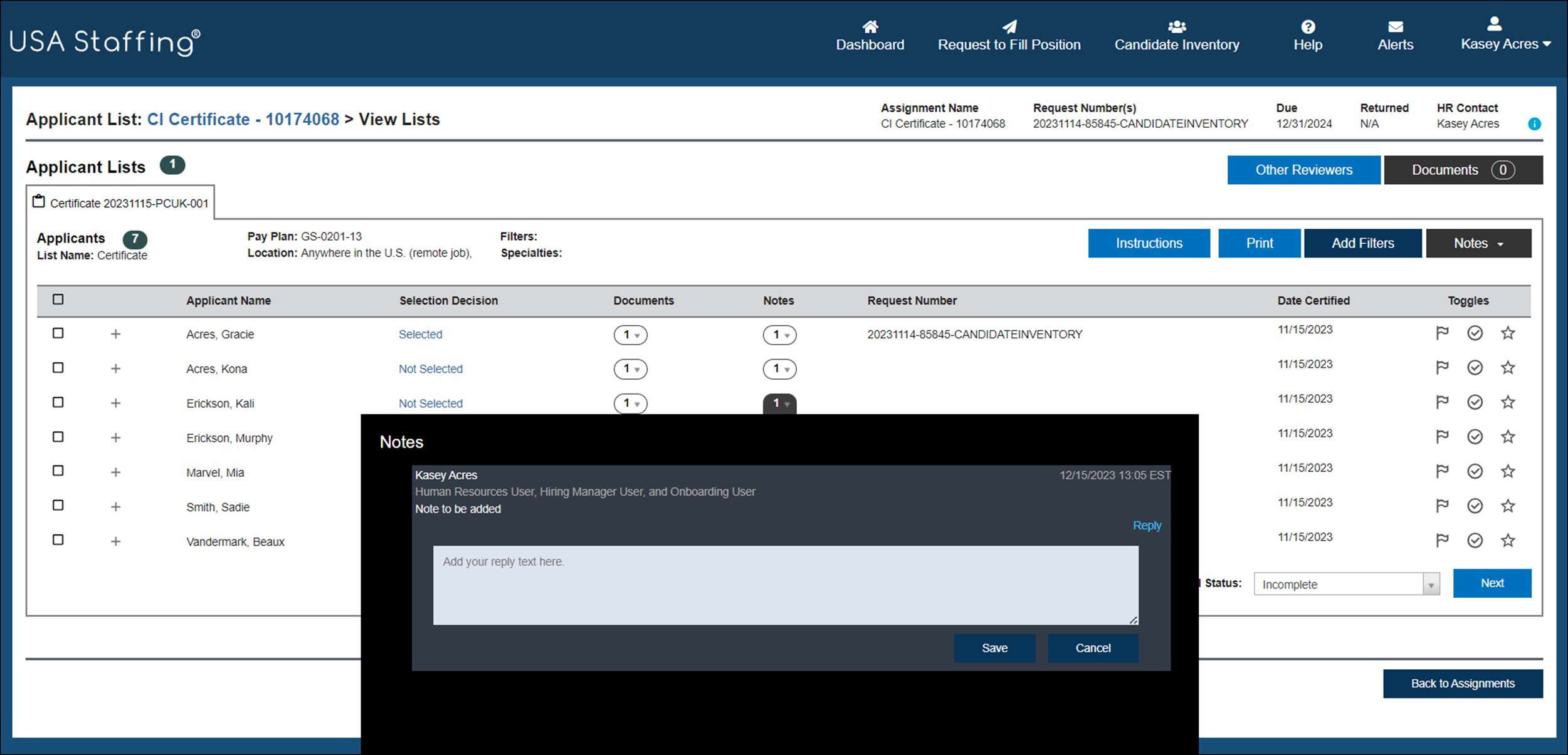Click Reply in the Notes dialog
The image size is (1568, 755).
[x=1147, y=525]
